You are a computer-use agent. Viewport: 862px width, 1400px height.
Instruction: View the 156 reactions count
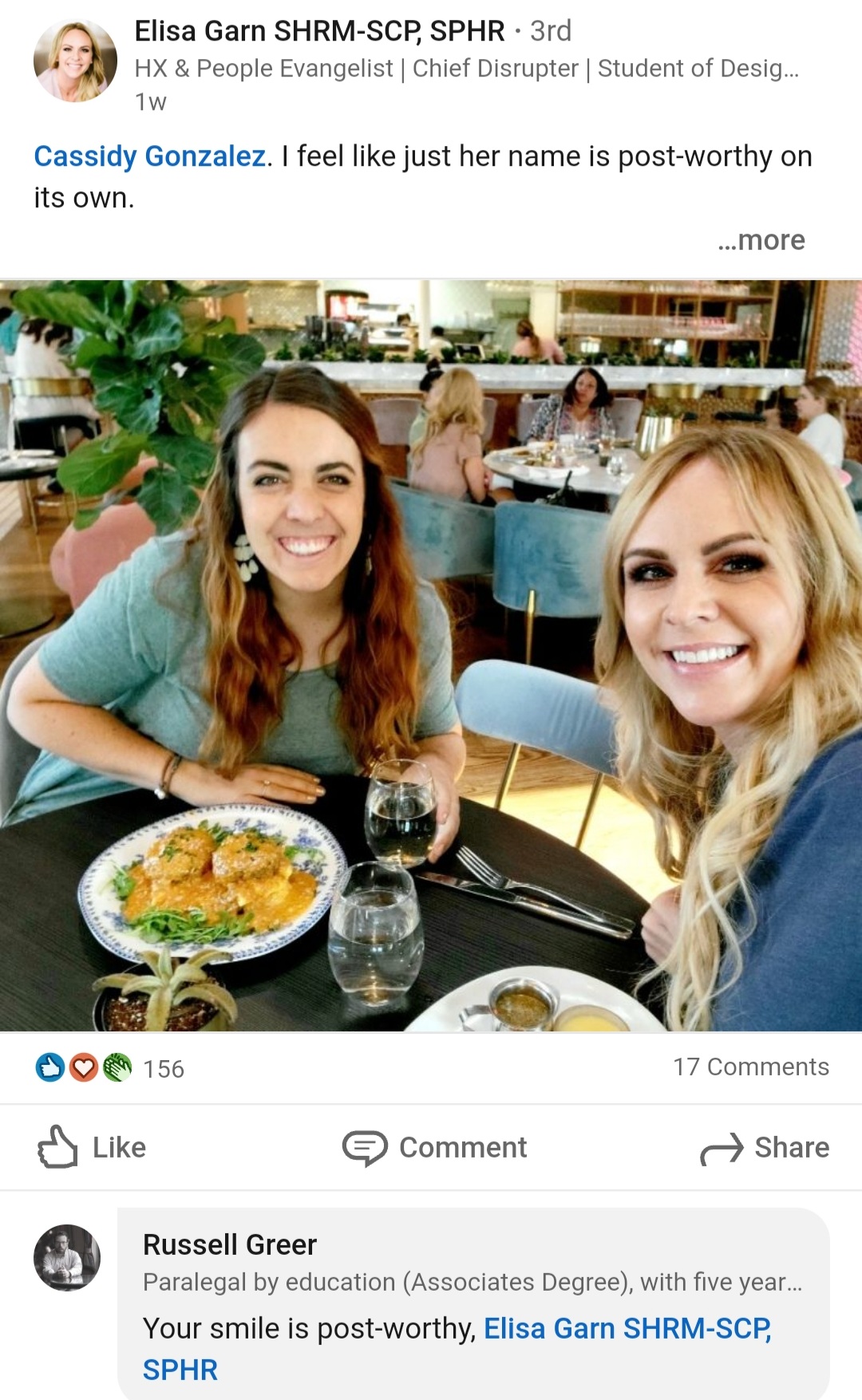coord(164,1068)
